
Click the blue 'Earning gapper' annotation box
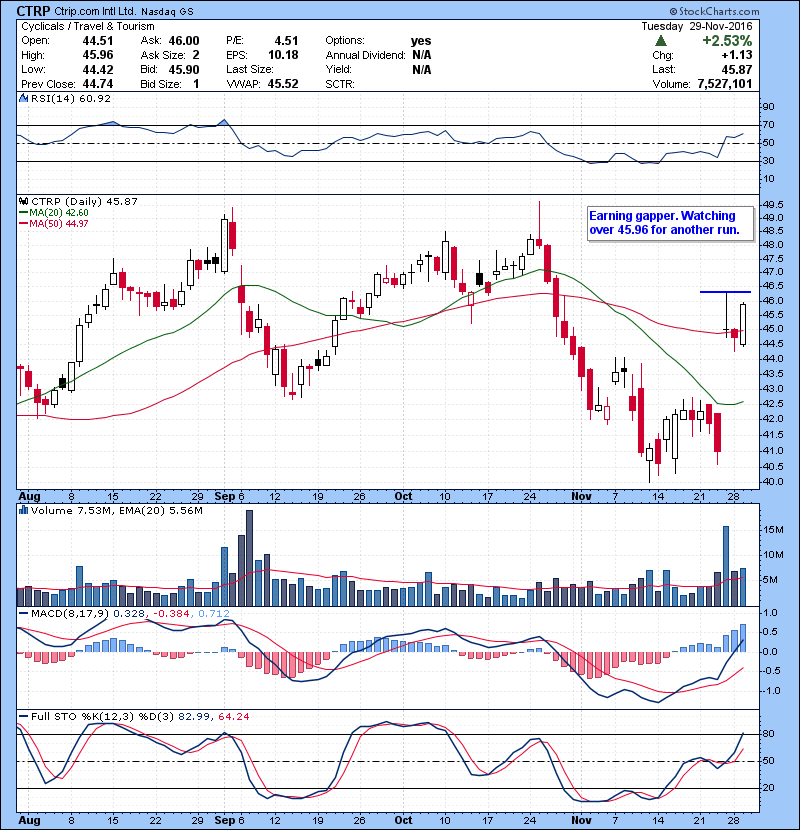[670, 223]
